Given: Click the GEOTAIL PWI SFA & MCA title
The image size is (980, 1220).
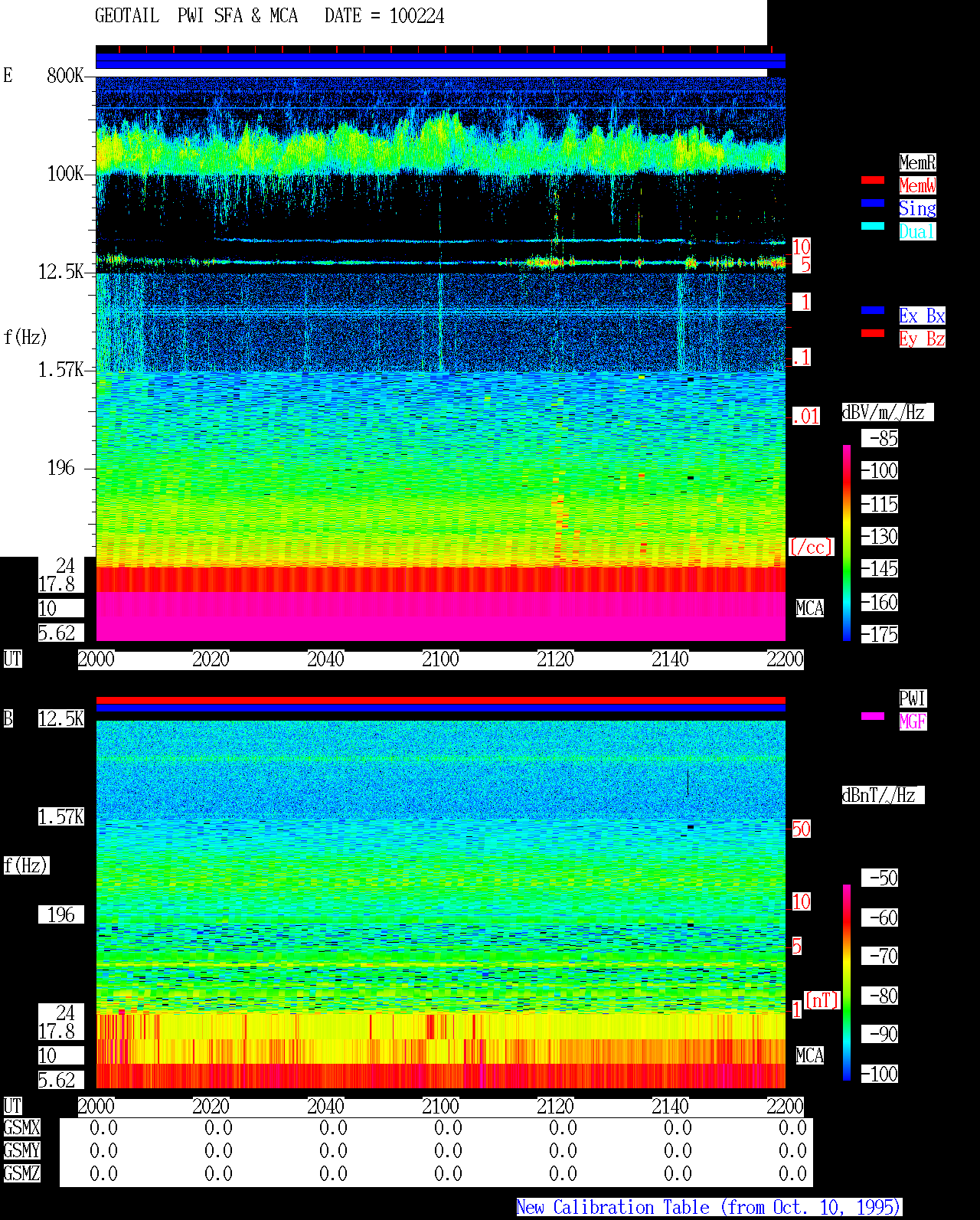Looking at the screenshot, I should (x=196, y=16).
